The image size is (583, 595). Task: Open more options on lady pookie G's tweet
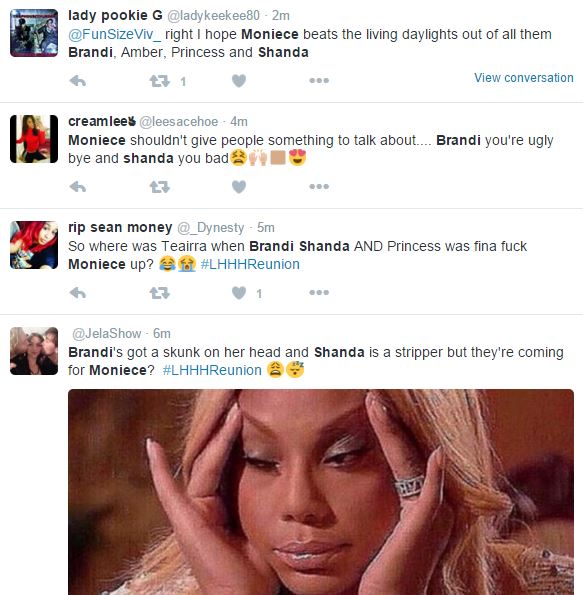click(319, 80)
